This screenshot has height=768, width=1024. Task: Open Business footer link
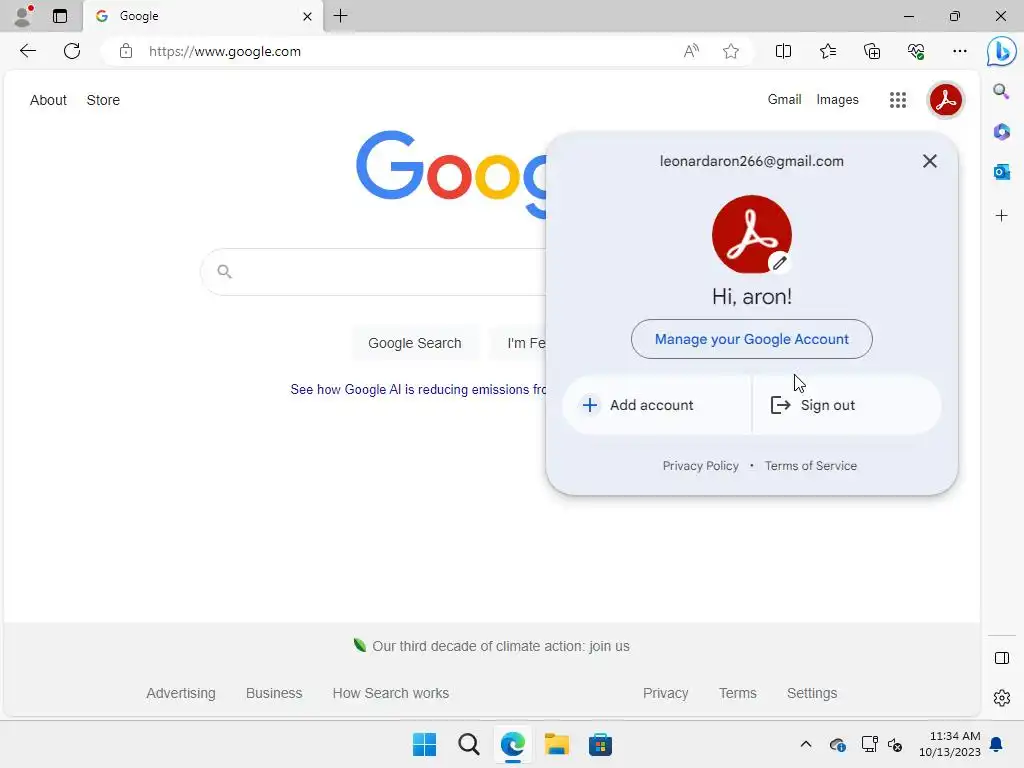tap(274, 693)
